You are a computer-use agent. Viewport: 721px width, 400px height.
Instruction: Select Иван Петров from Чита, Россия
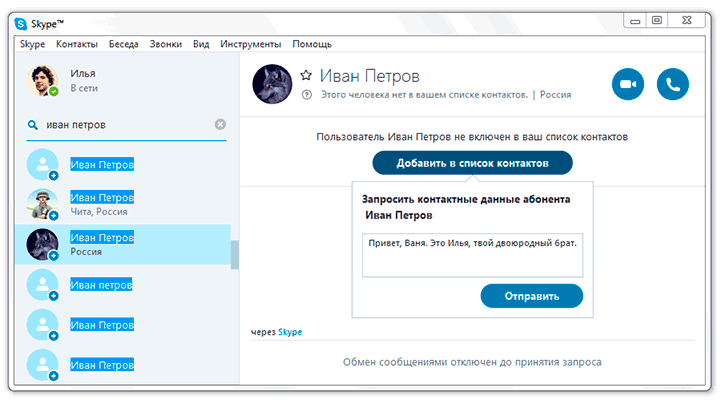pos(123,204)
